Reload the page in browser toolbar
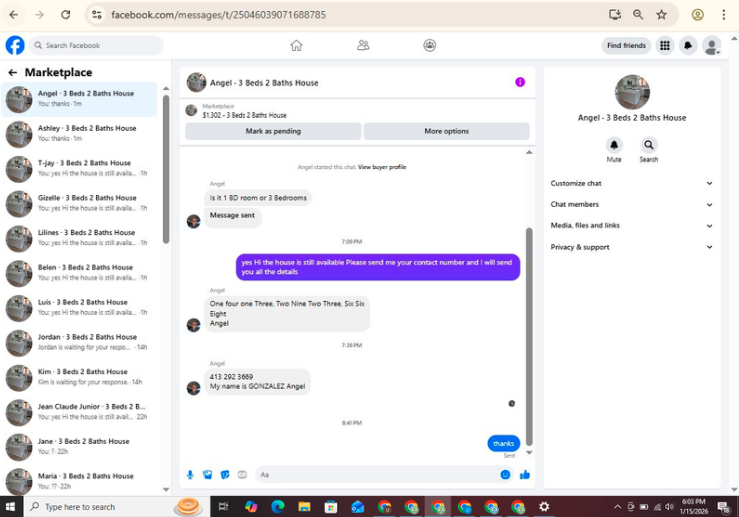The height and width of the screenshot is (517, 739). 66,15
